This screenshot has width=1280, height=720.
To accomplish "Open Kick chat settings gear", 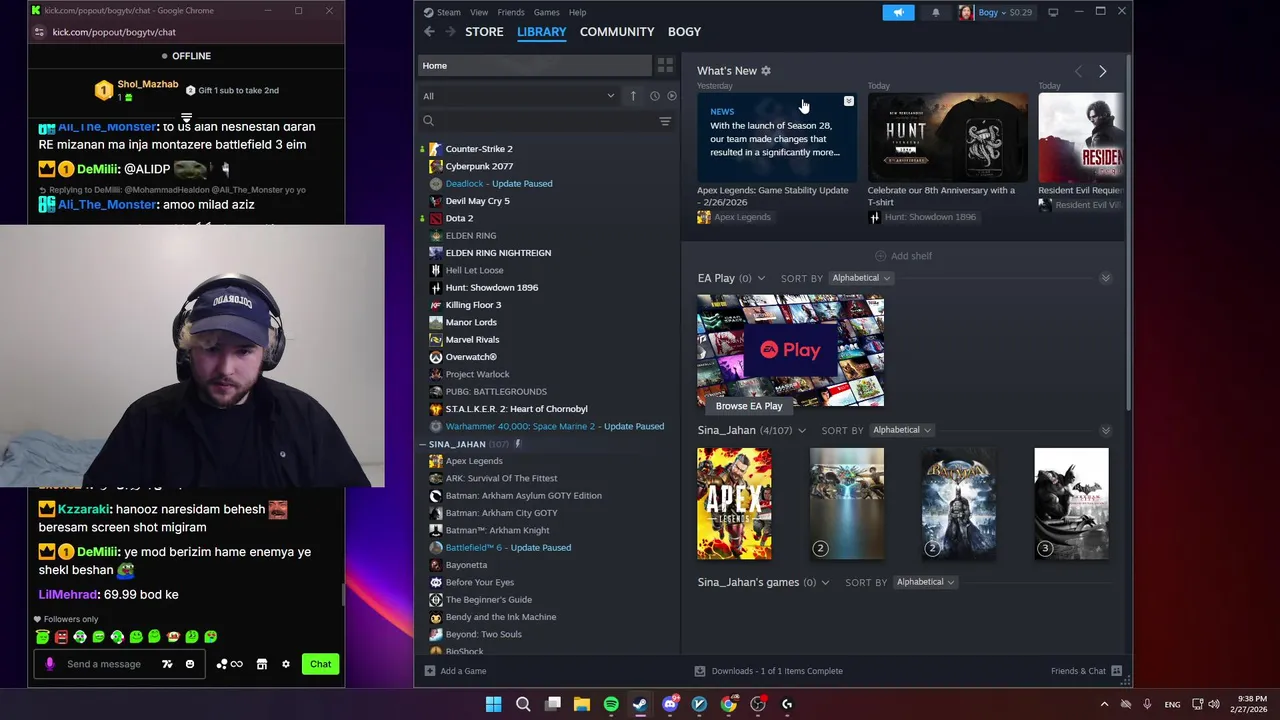I will point(286,664).
